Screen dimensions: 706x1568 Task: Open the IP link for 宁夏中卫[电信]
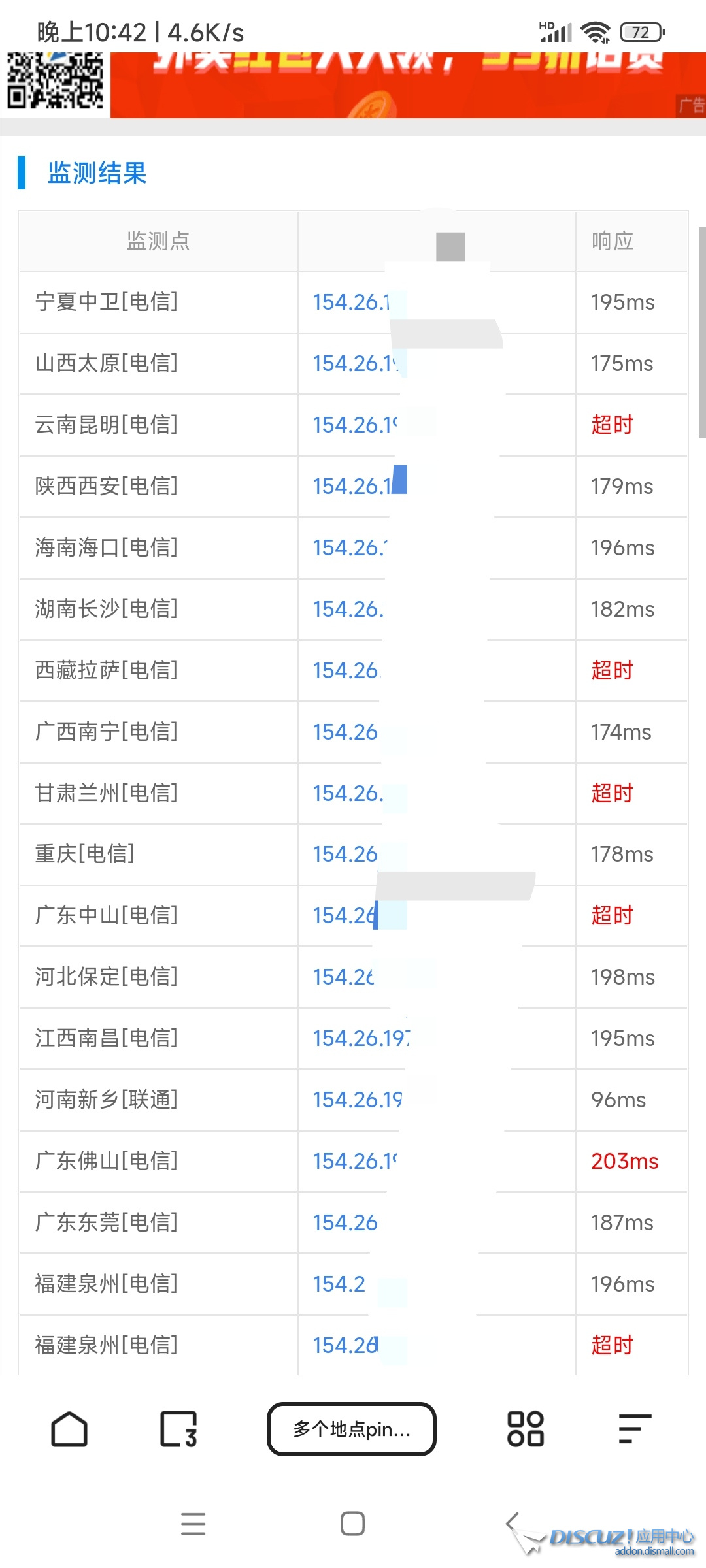click(x=350, y=302)
